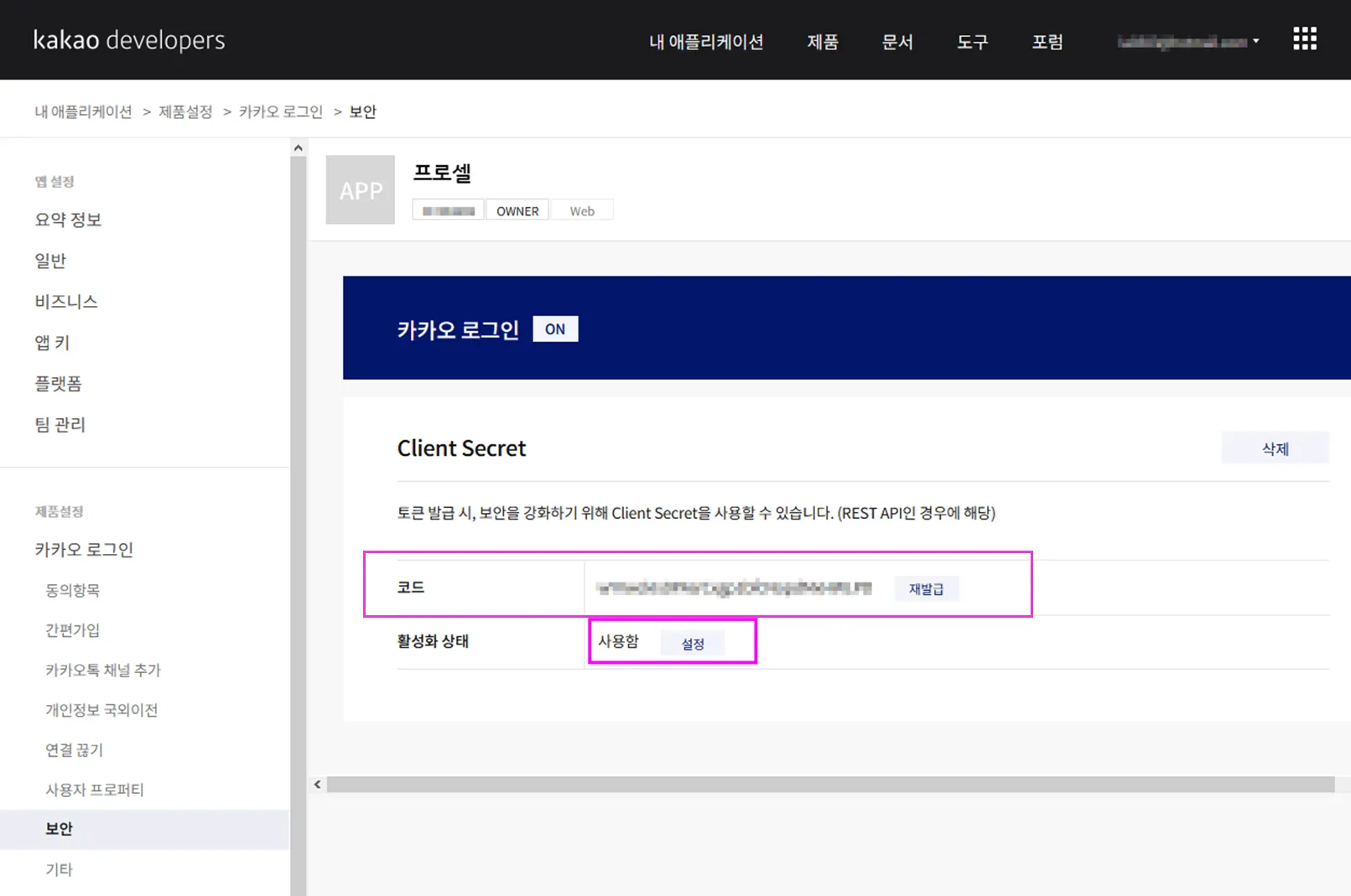Viewport: 1351px width, 896px height.
Task: Open 카카오톡 채널 추가 submenu item
Action: pos(103,670)
